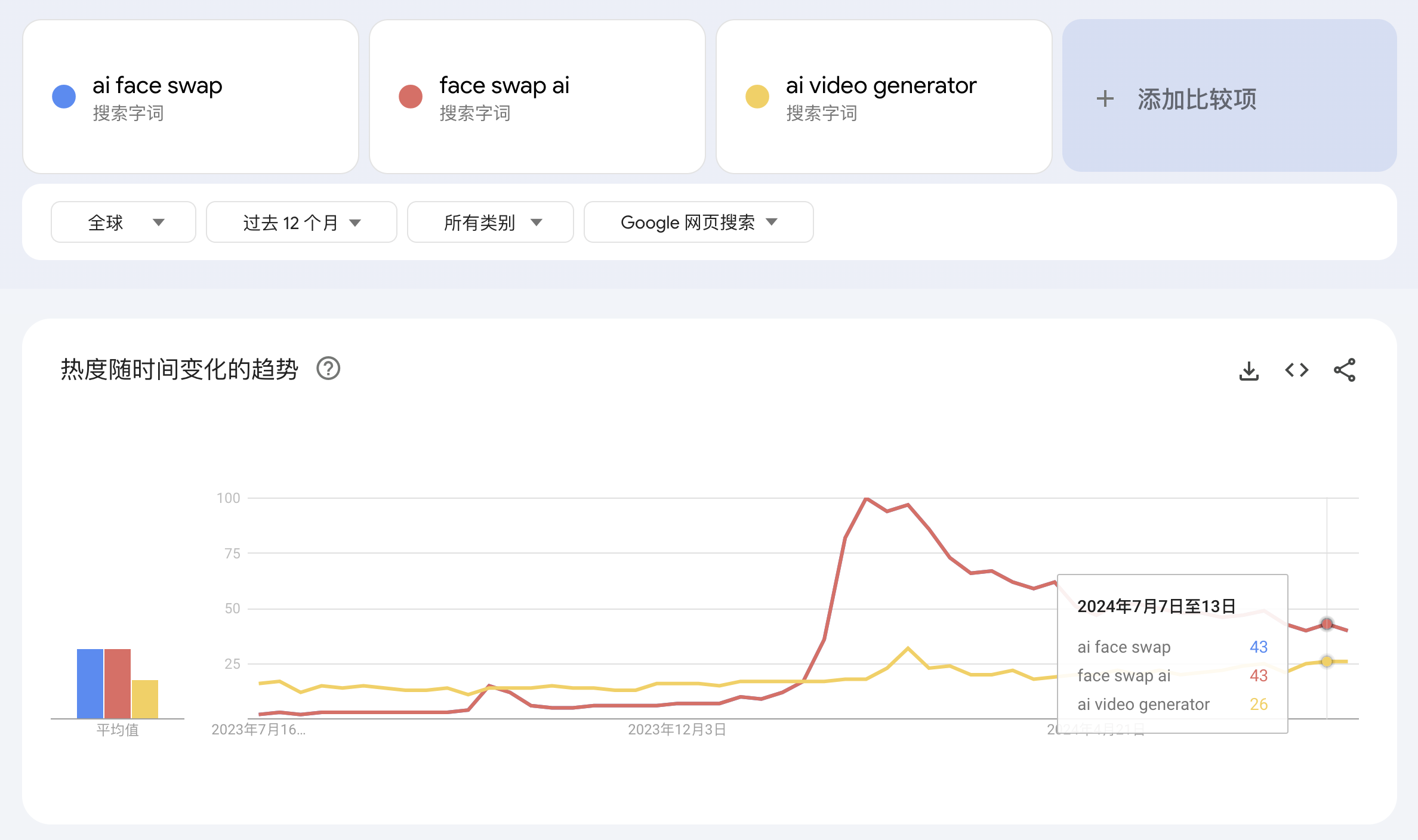Download the trend chart data as CSV
The width and height of the screenshot is (1418, 840).
coord(1249,370)
